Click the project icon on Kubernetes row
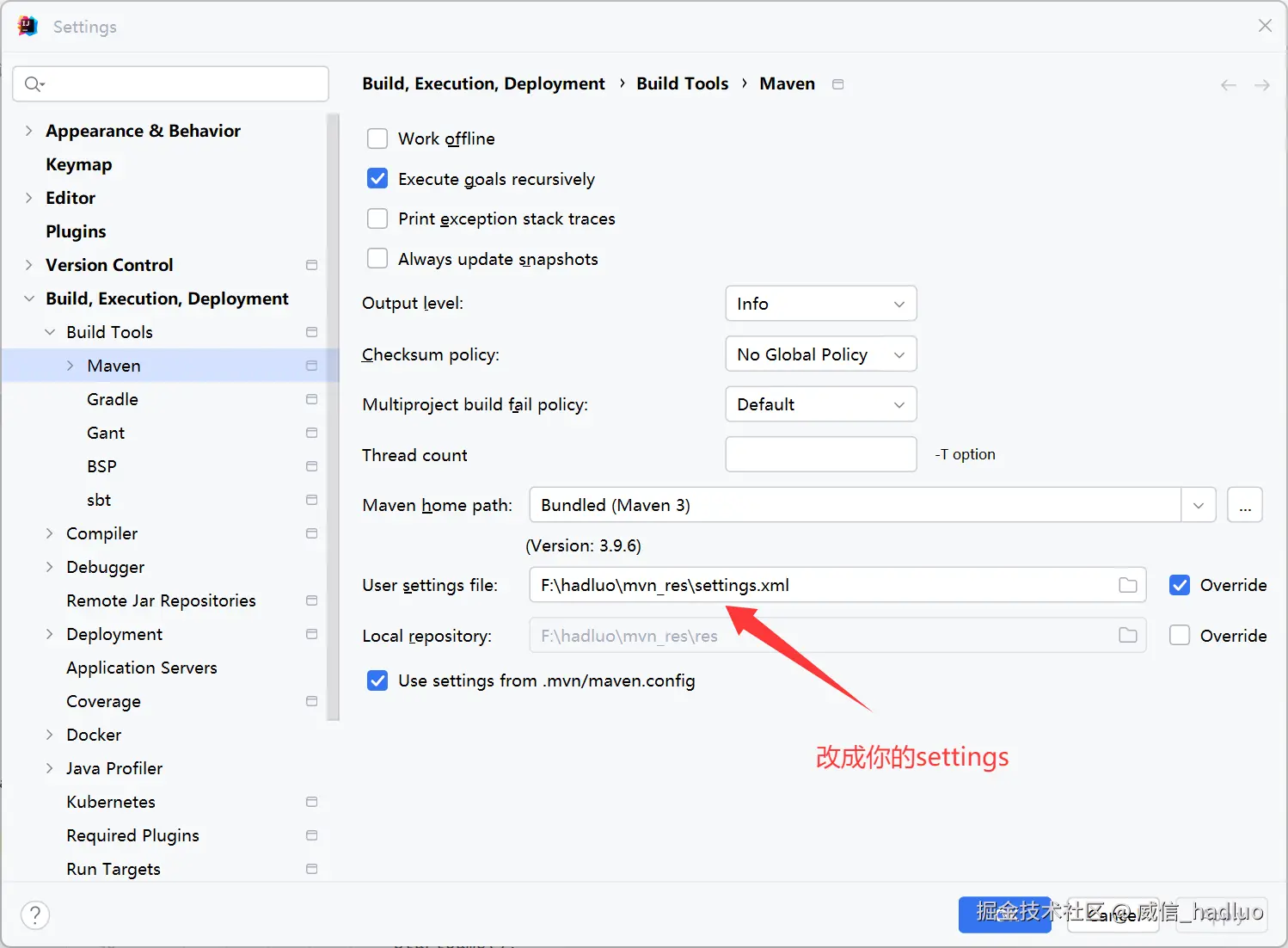The image size is (1288, 948). [312, 802]
